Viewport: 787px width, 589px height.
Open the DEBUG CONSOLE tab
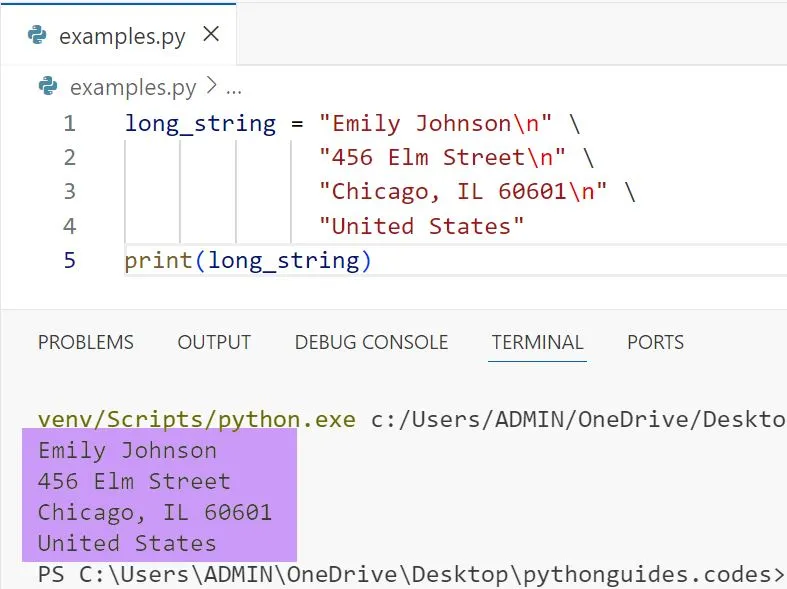click(371, 342)
